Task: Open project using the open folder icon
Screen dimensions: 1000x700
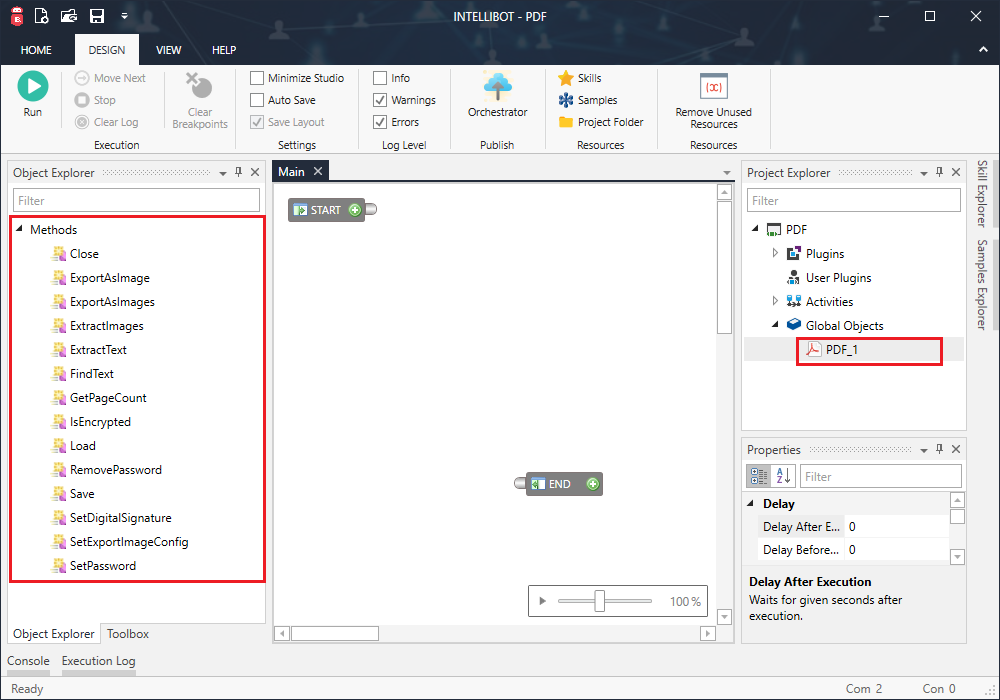Action: (x=69, y=16)
